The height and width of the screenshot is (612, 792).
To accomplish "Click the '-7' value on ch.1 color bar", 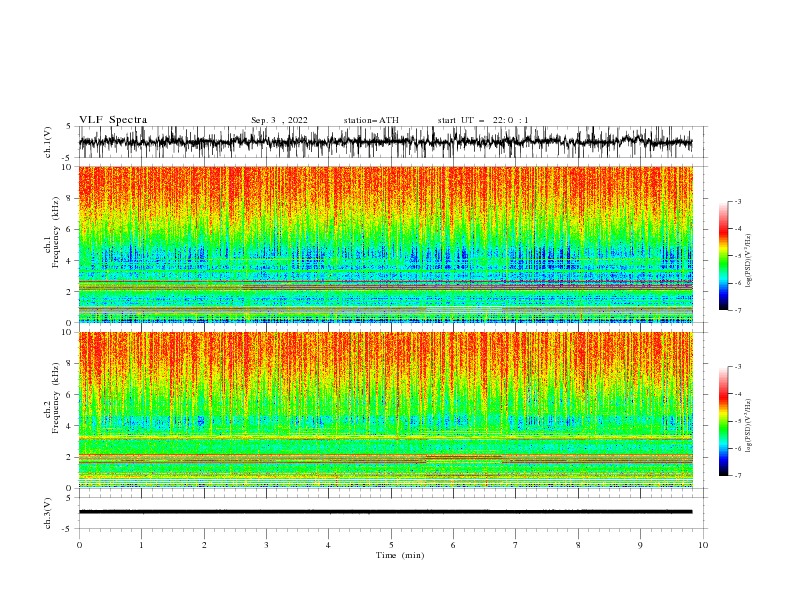I will pos(737,310).
